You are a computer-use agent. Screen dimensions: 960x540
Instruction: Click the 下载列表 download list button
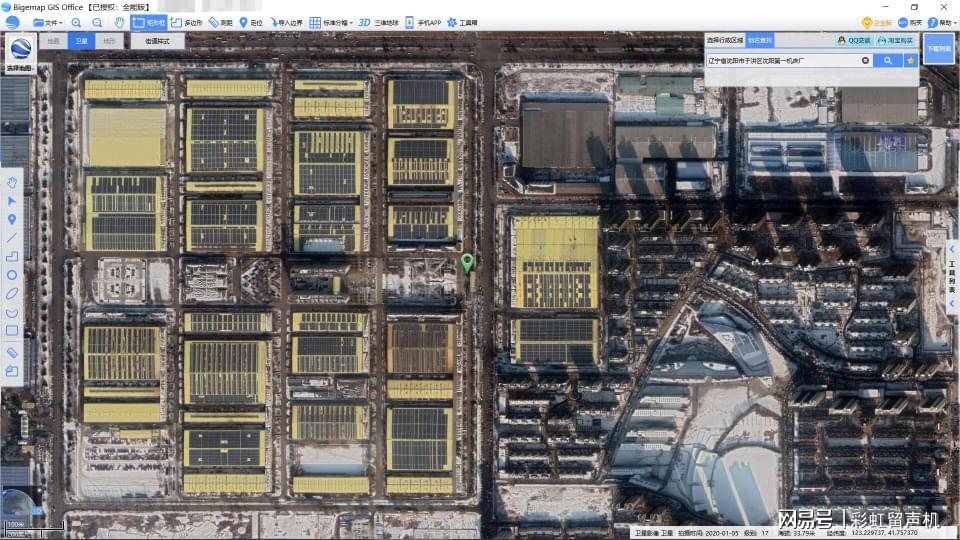938,48
